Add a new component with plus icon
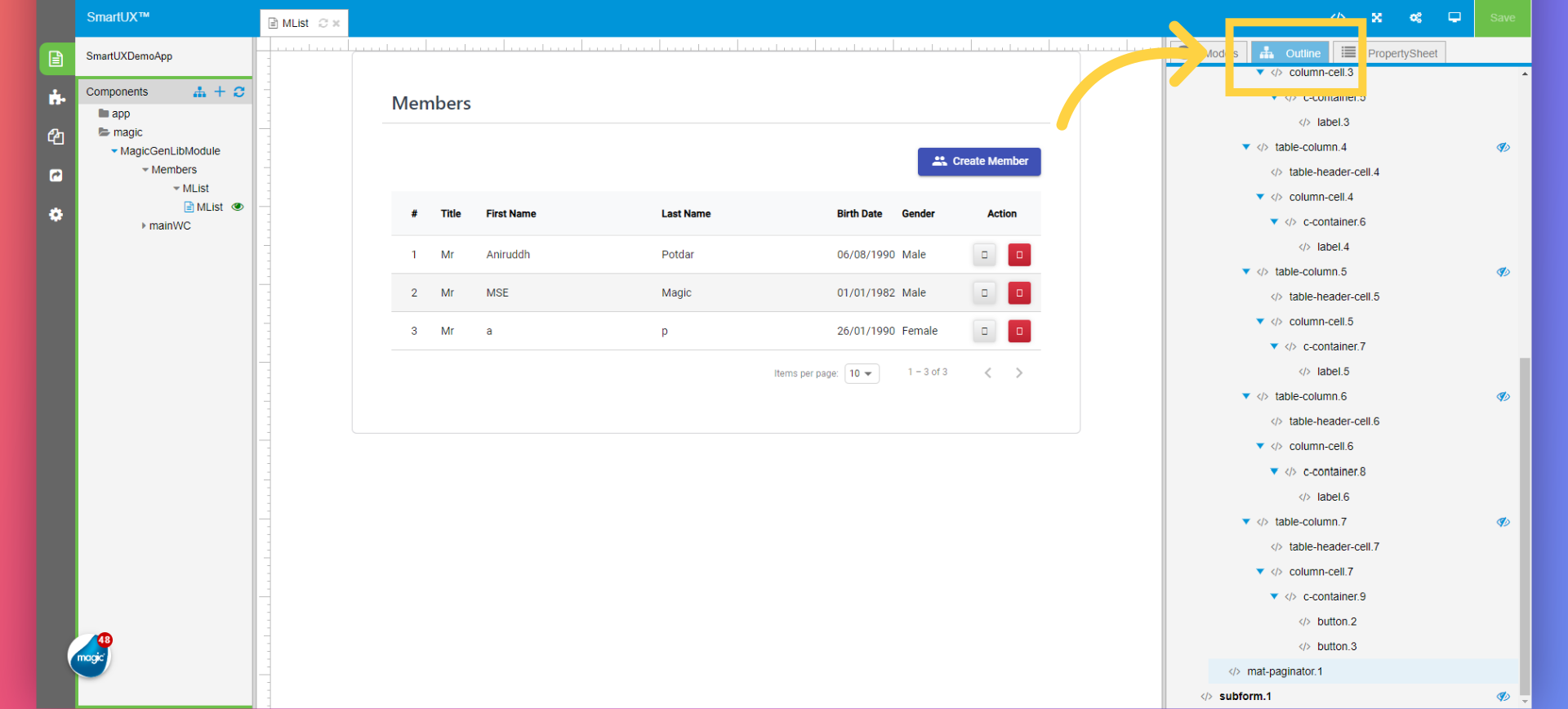The height and width of the screenshot is (709, 1568). (x=220, y=92)
